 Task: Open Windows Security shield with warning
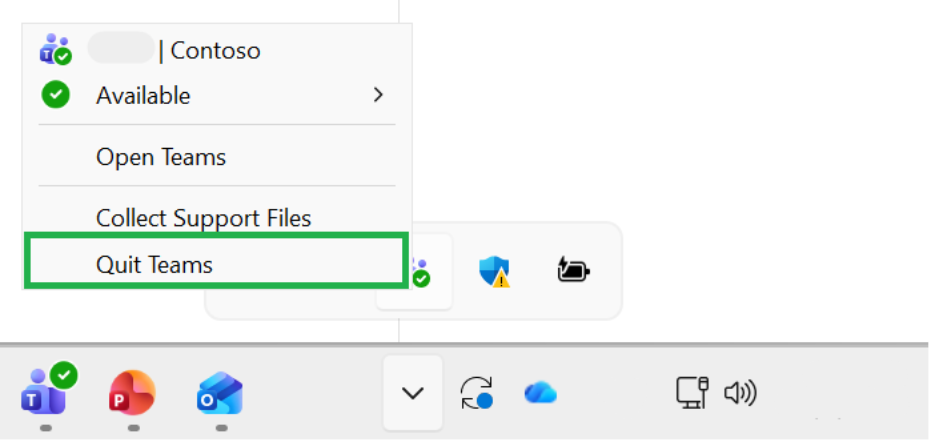(x=495, y=272)
